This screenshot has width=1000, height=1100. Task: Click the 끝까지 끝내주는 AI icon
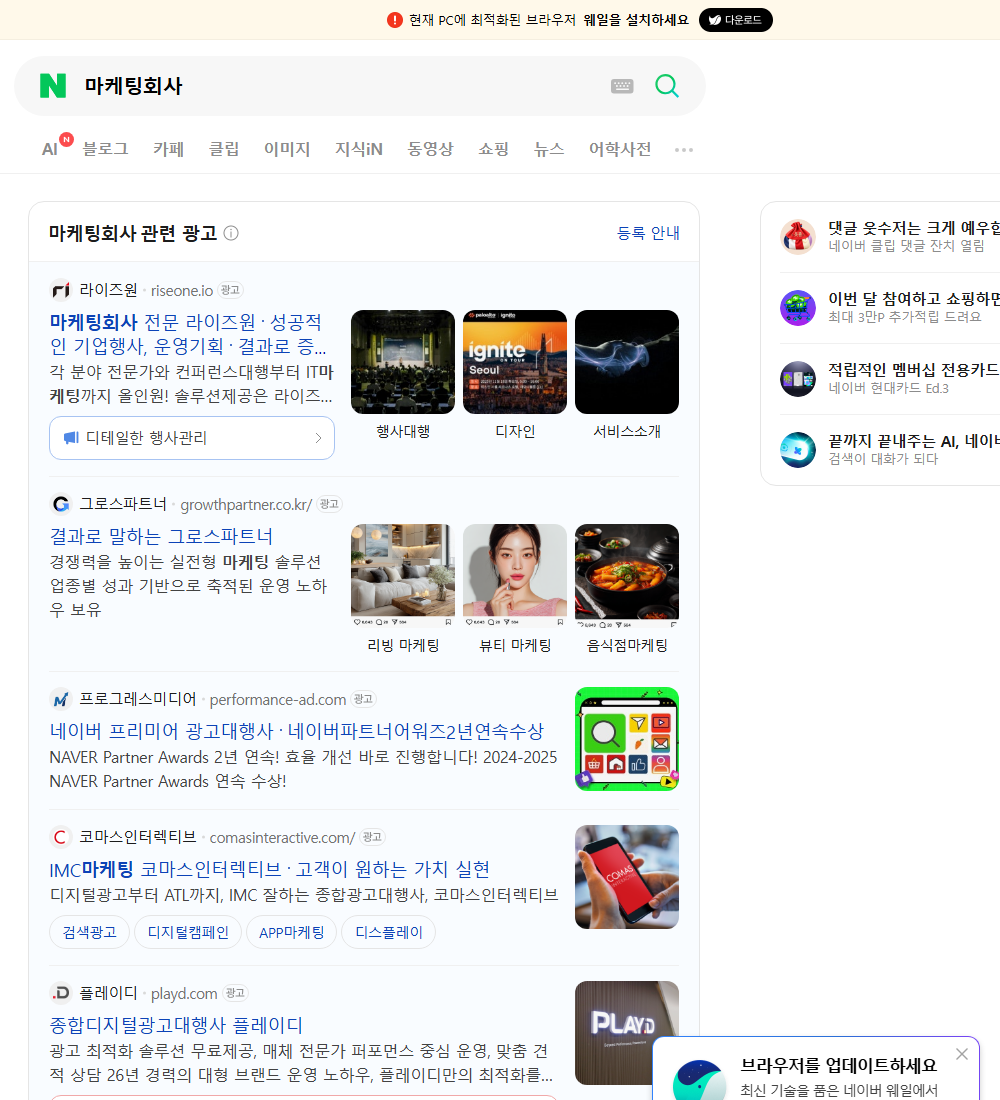click(798, 450)
